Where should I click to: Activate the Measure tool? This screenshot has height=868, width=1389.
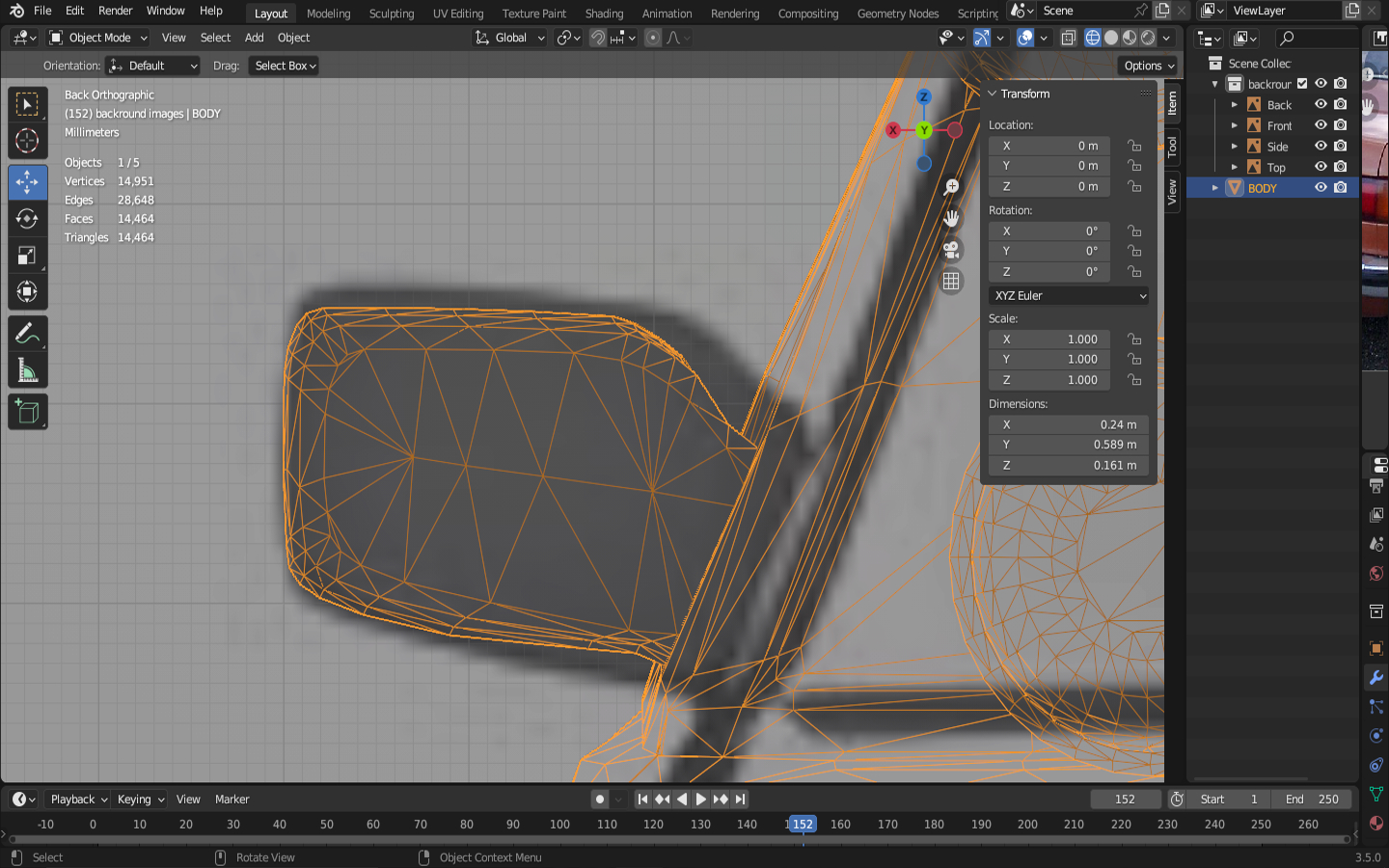click(27, 371)
